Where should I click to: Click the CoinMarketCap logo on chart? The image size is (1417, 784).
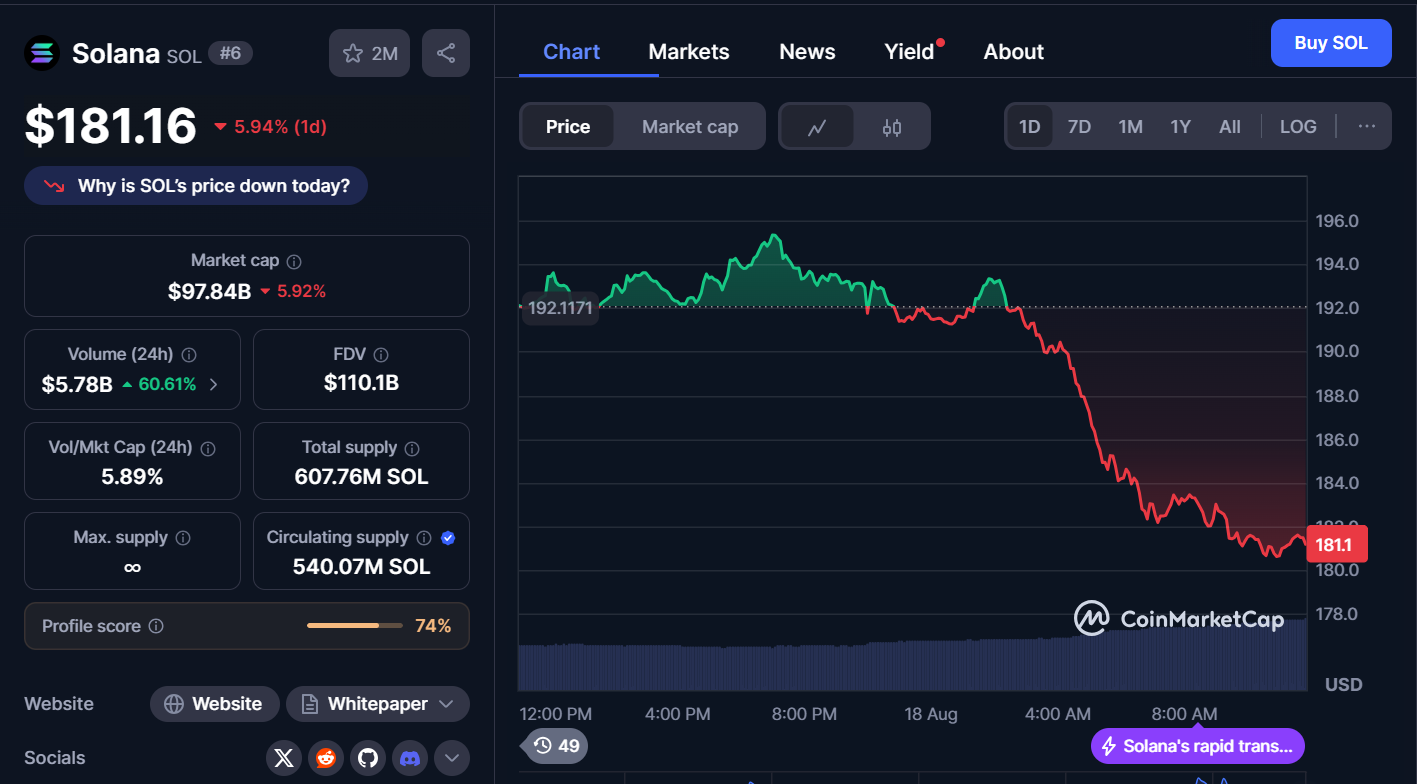click(x=1179, y=619)
